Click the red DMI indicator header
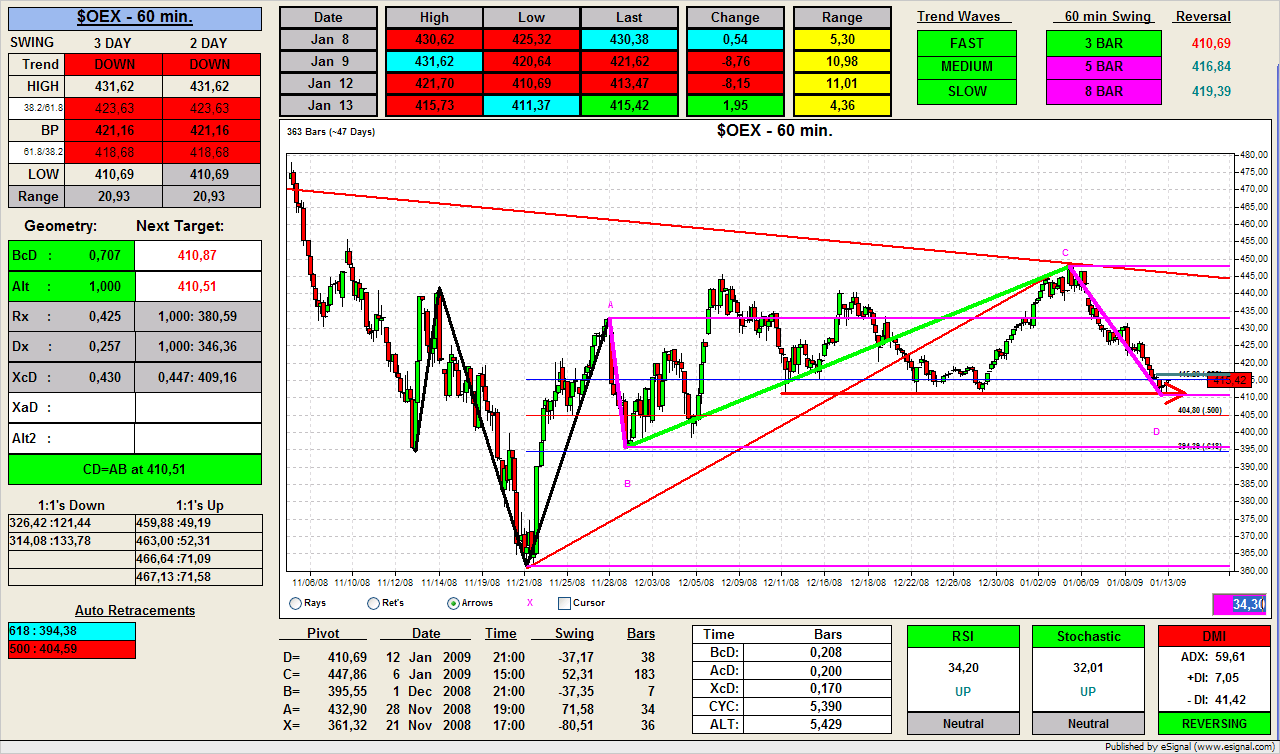Screen dimensions: 1280x754 [x=1214, y=636]
